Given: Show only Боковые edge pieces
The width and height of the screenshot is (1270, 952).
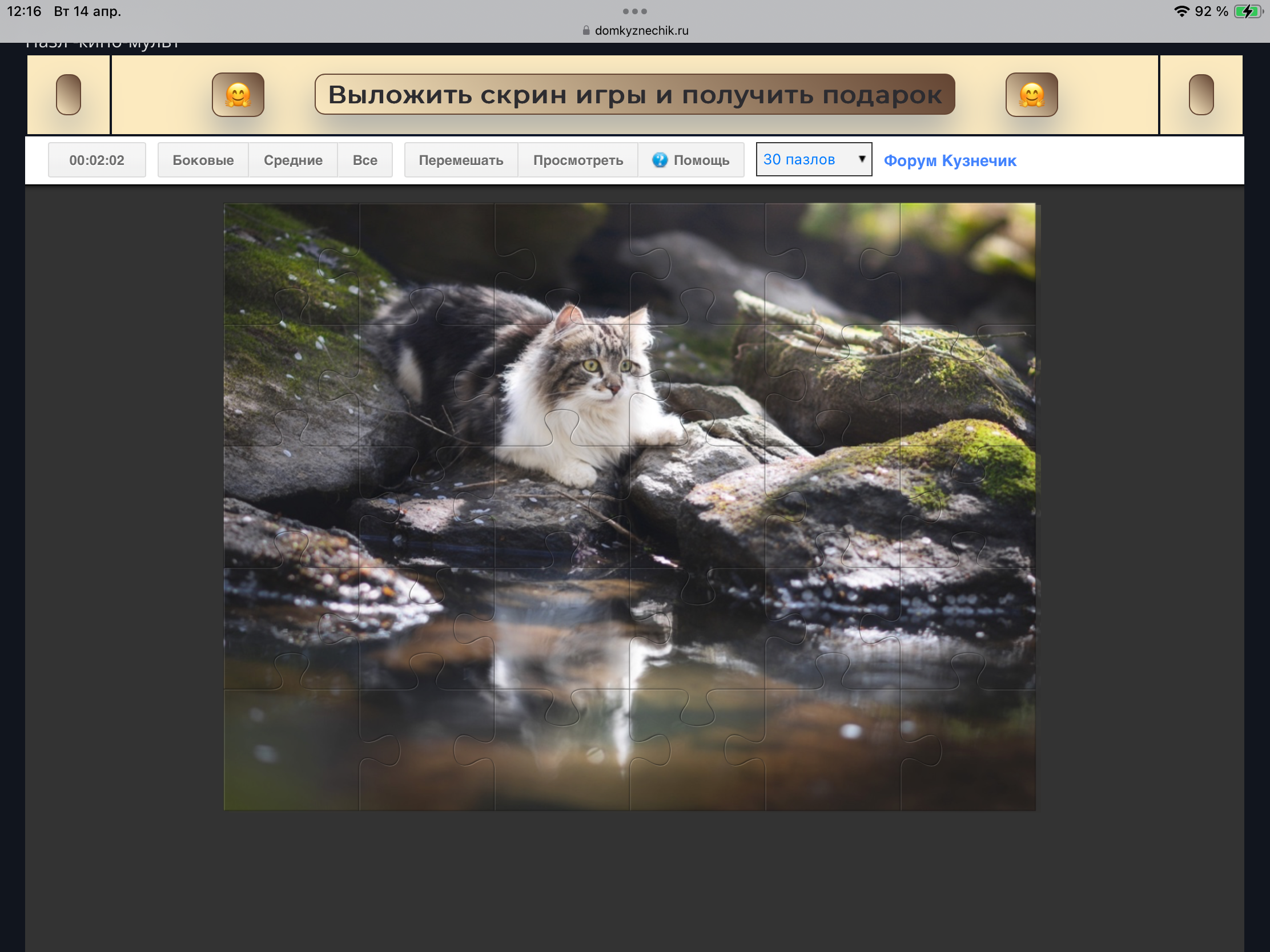Looking at the screenshot, I should (x=203, y=160).
